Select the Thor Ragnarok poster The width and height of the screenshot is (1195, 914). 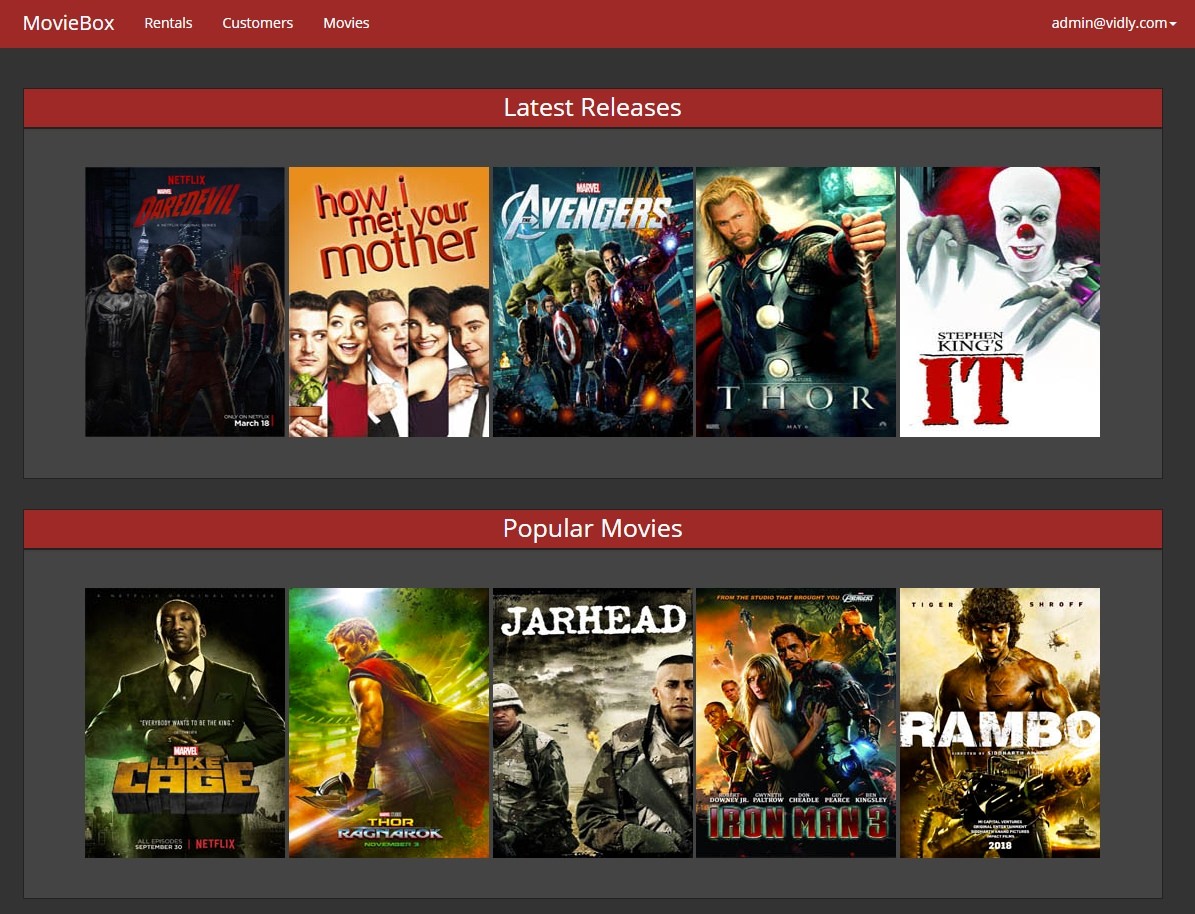pyautogui.click(x=389, y=723)
